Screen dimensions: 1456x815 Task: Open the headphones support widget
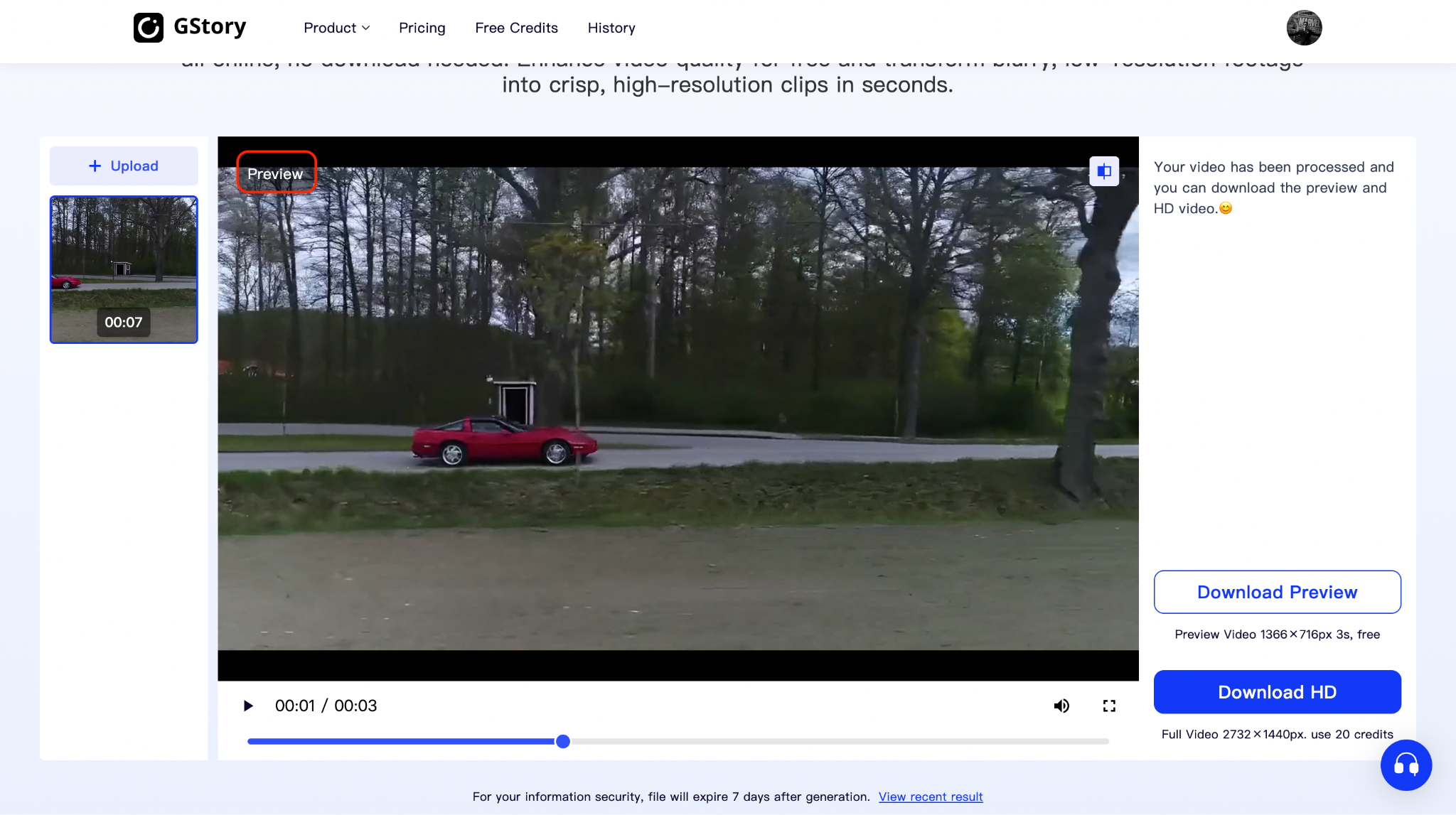[1406, 765]
